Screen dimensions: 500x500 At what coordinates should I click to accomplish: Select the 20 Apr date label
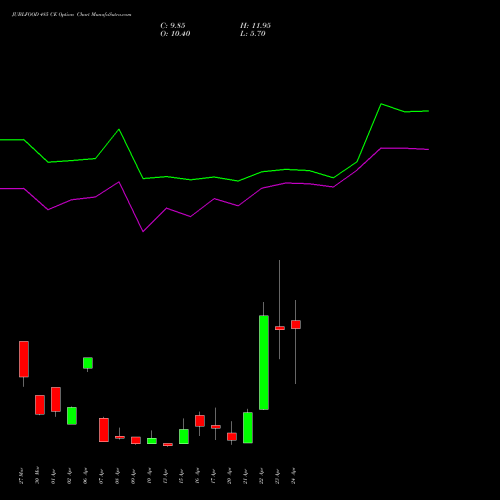coord(229,476)
